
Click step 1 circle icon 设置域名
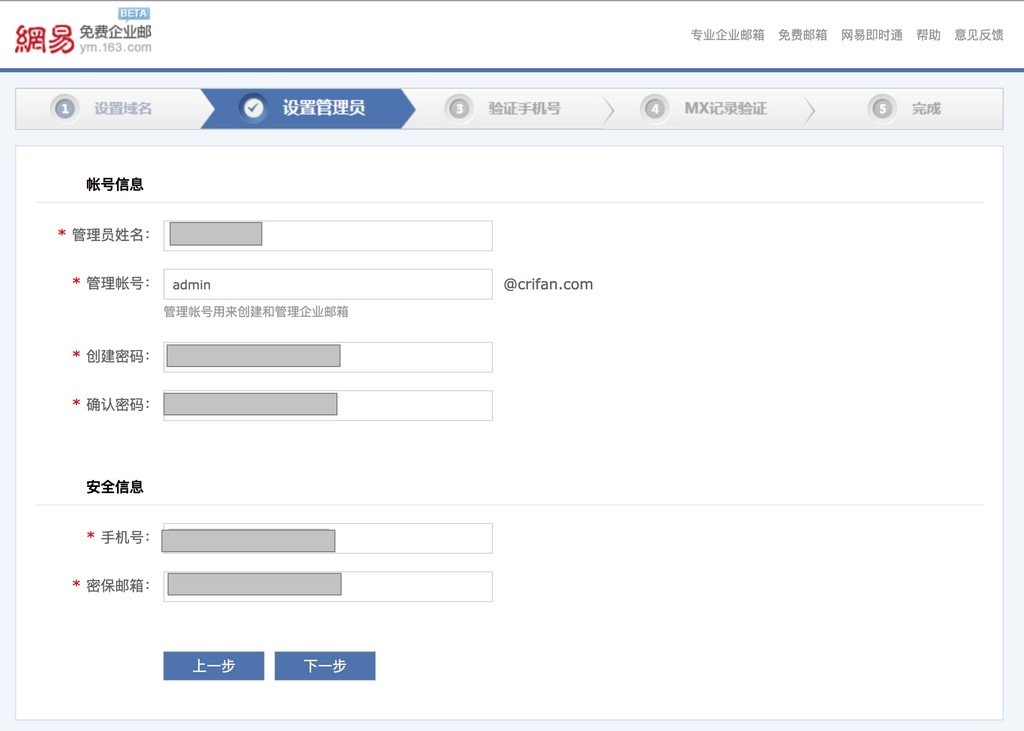[65, 108]
